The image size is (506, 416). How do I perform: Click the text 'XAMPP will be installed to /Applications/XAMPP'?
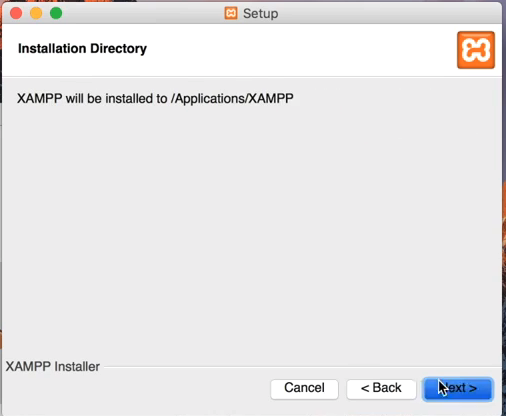click(x=155, y=99)
